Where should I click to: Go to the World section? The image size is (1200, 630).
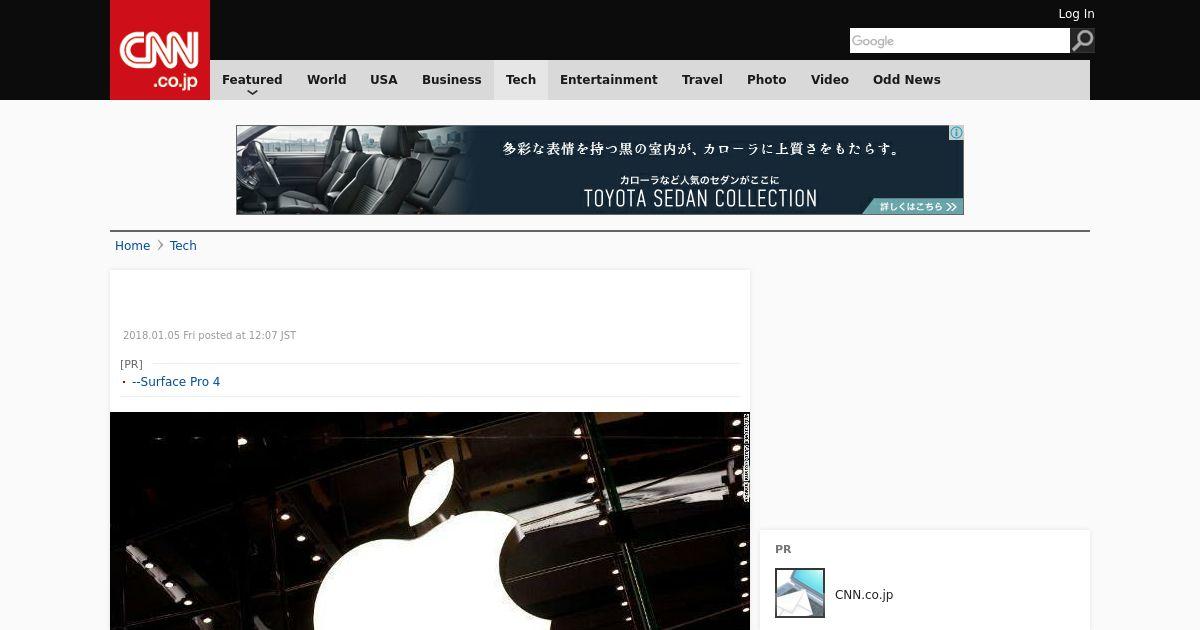[x=327, y=80]
